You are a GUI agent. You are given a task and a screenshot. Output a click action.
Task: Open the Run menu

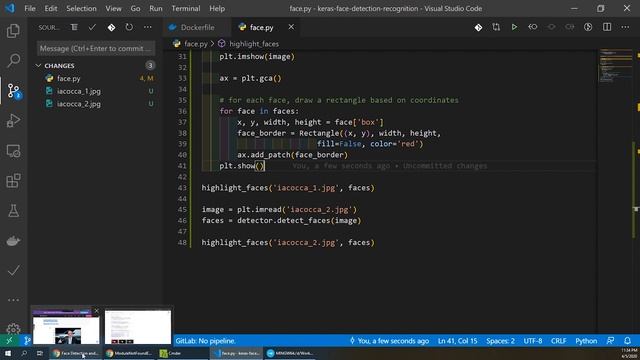pos(156,8)
